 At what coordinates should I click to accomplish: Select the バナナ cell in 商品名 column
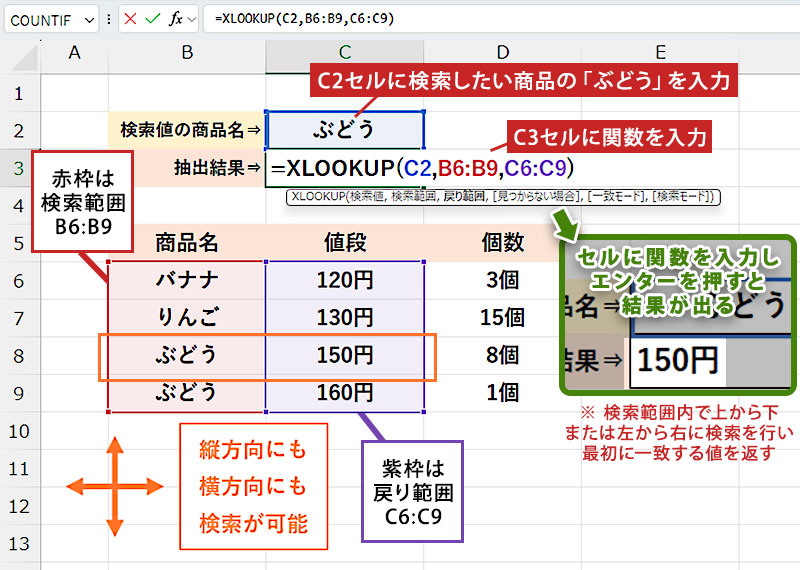[187, 279]
